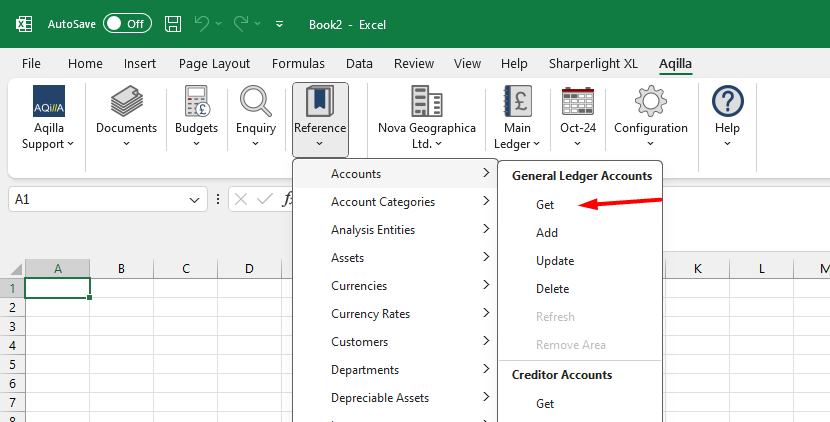Select column B header
830x422 pixels.
121,269
